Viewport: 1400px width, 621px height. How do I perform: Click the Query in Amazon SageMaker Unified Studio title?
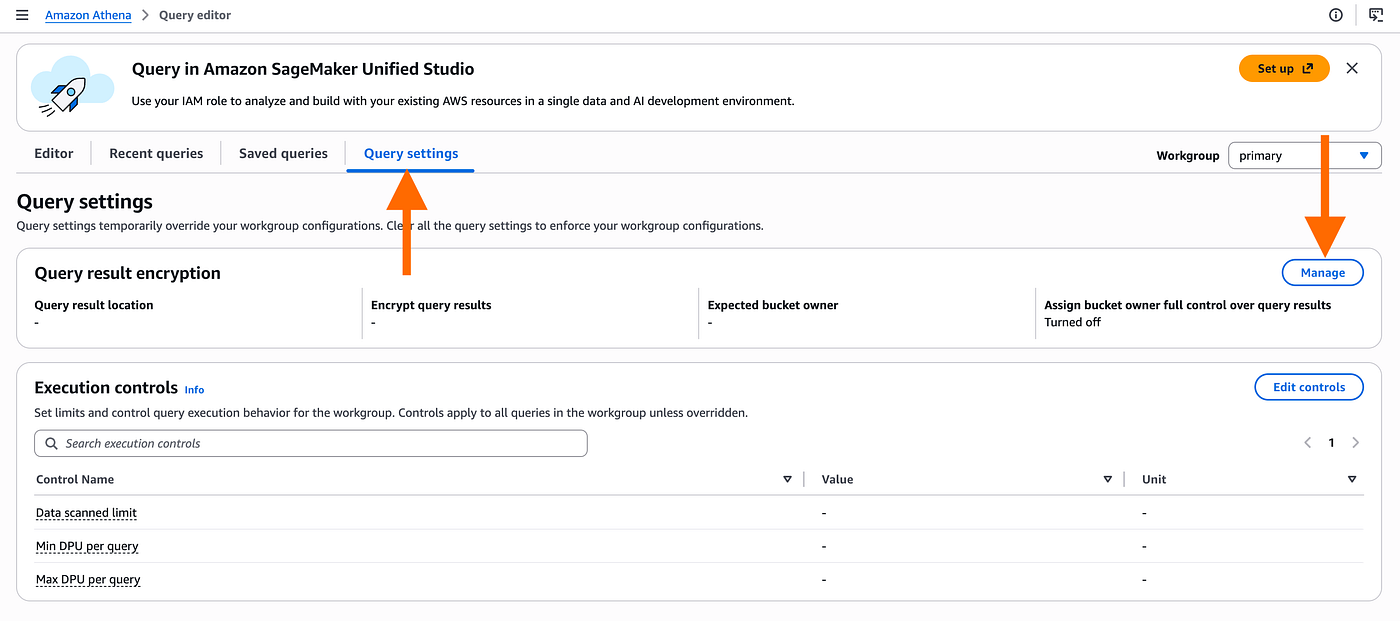[303, 69]
